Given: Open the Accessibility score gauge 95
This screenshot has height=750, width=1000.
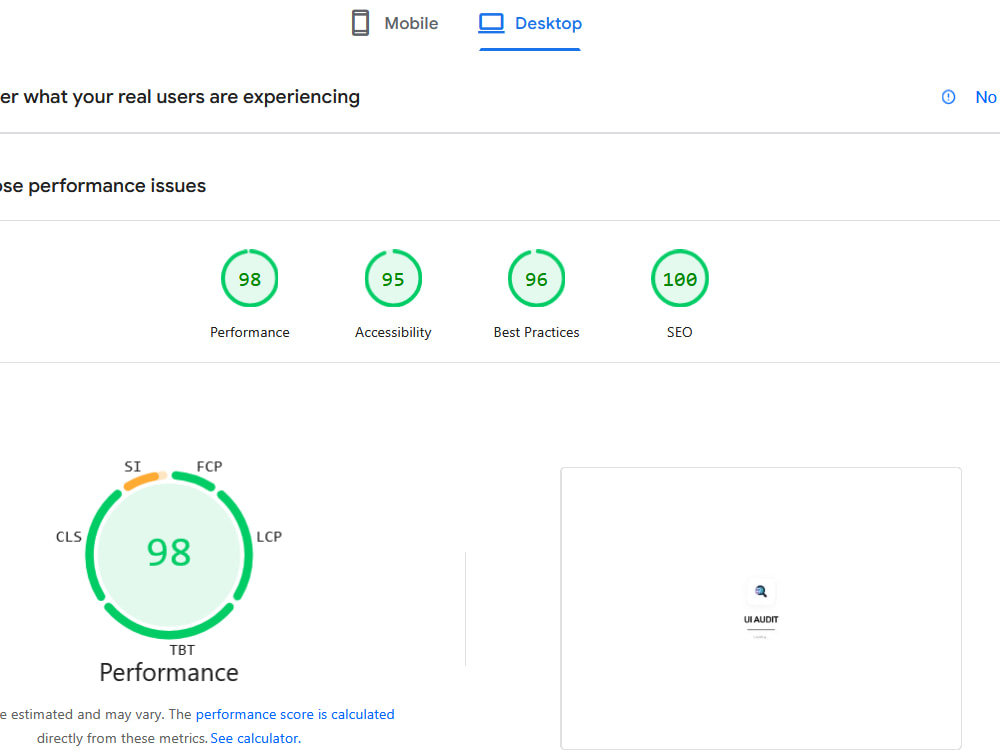Looking at the screenshot, I should [393, 279].
